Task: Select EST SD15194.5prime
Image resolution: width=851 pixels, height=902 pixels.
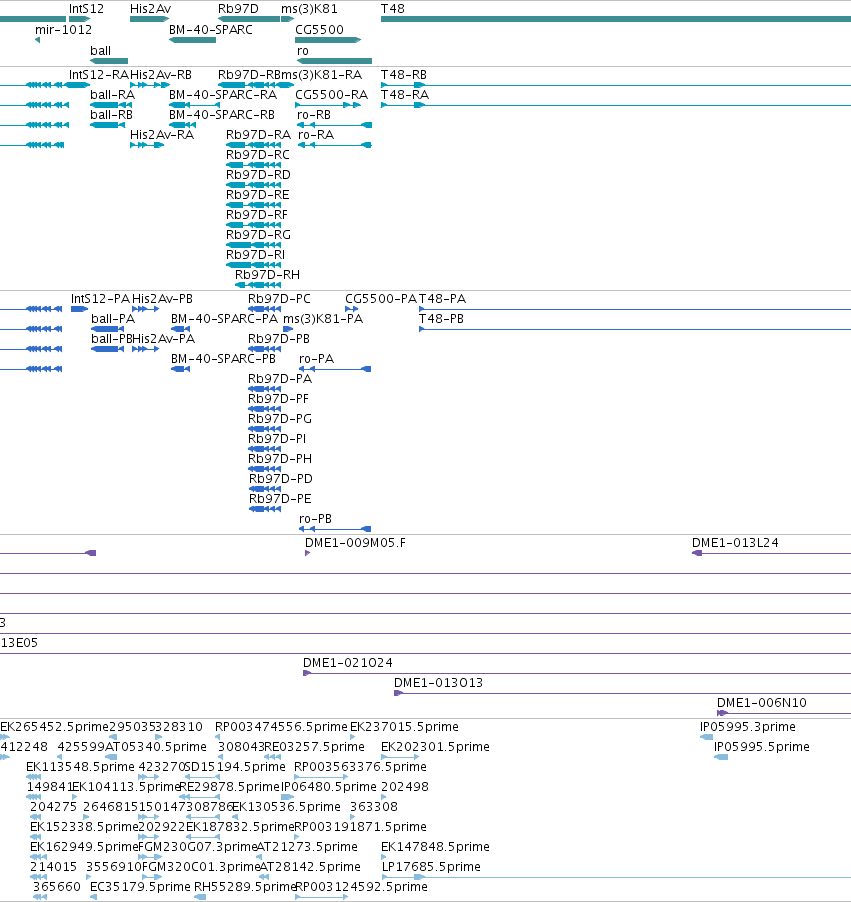Action: pos(235,767)
